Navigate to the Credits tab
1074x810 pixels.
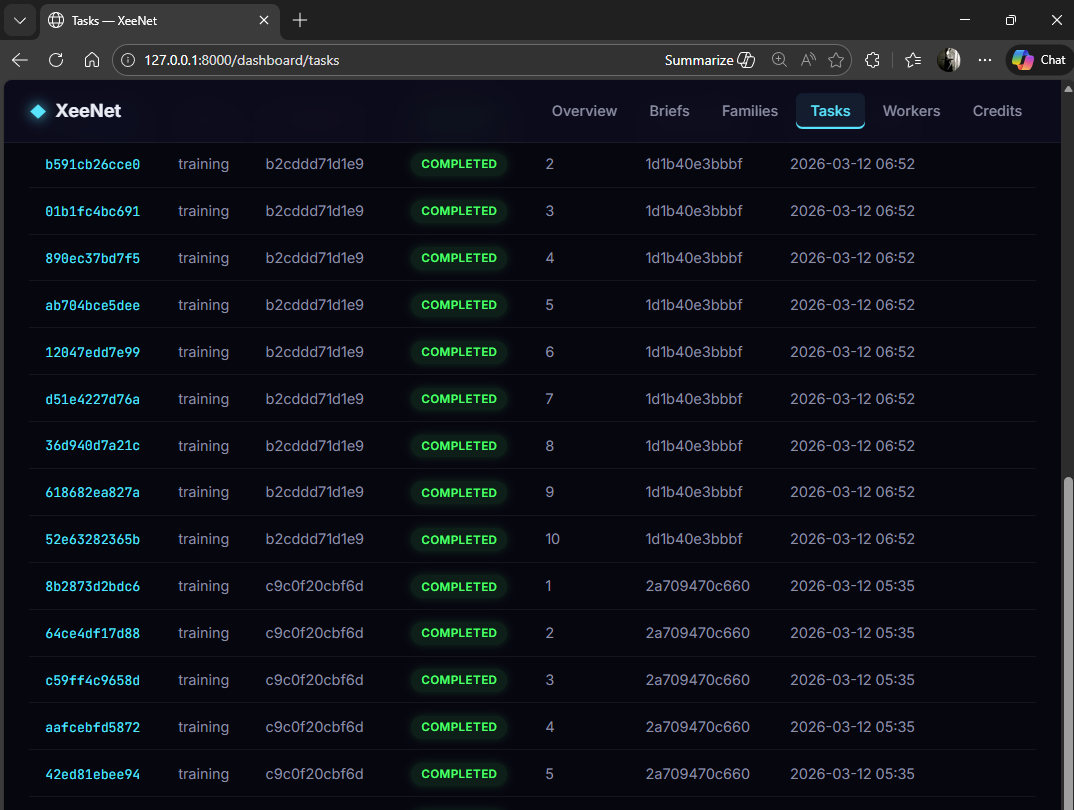(x=997, y=111)
